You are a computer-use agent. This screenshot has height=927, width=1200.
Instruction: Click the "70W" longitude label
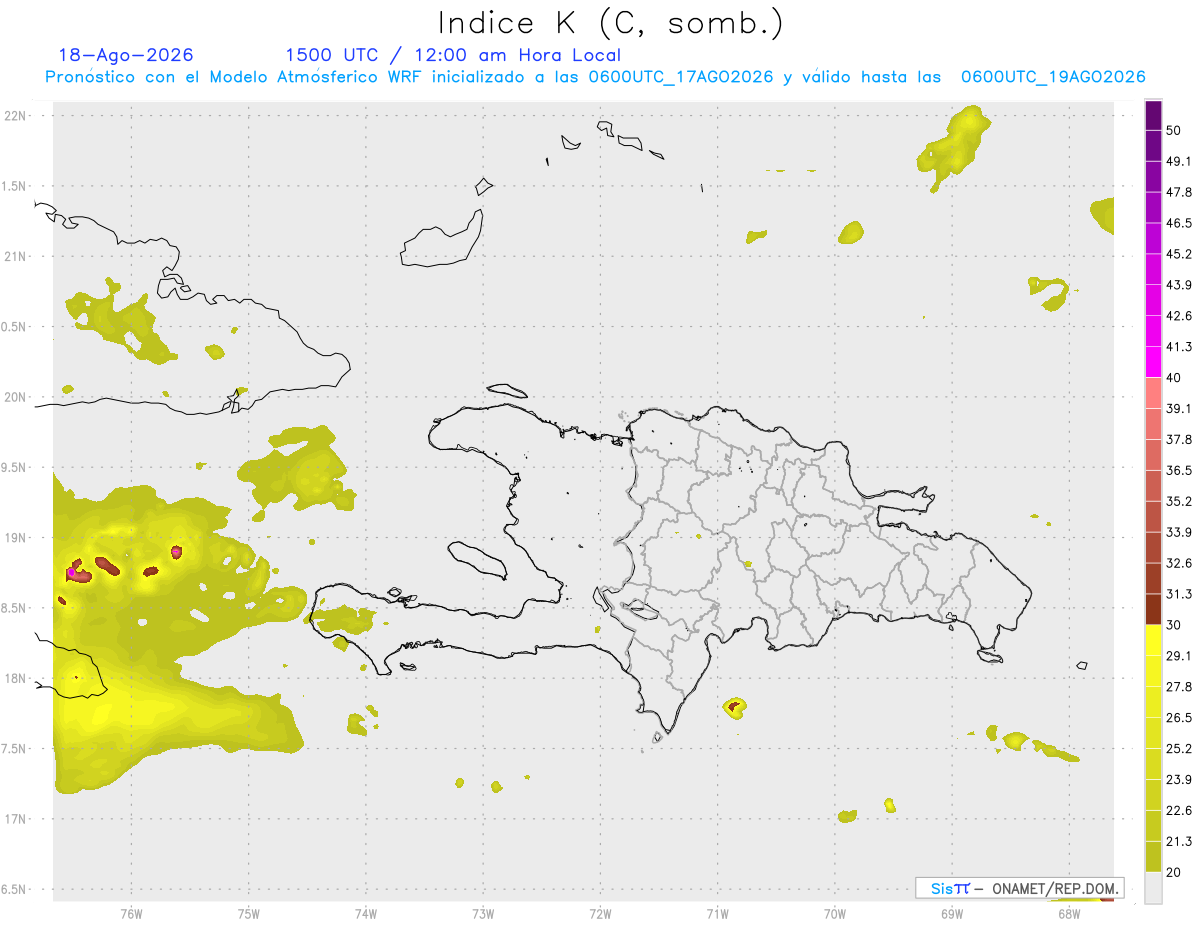pos(835,914)
